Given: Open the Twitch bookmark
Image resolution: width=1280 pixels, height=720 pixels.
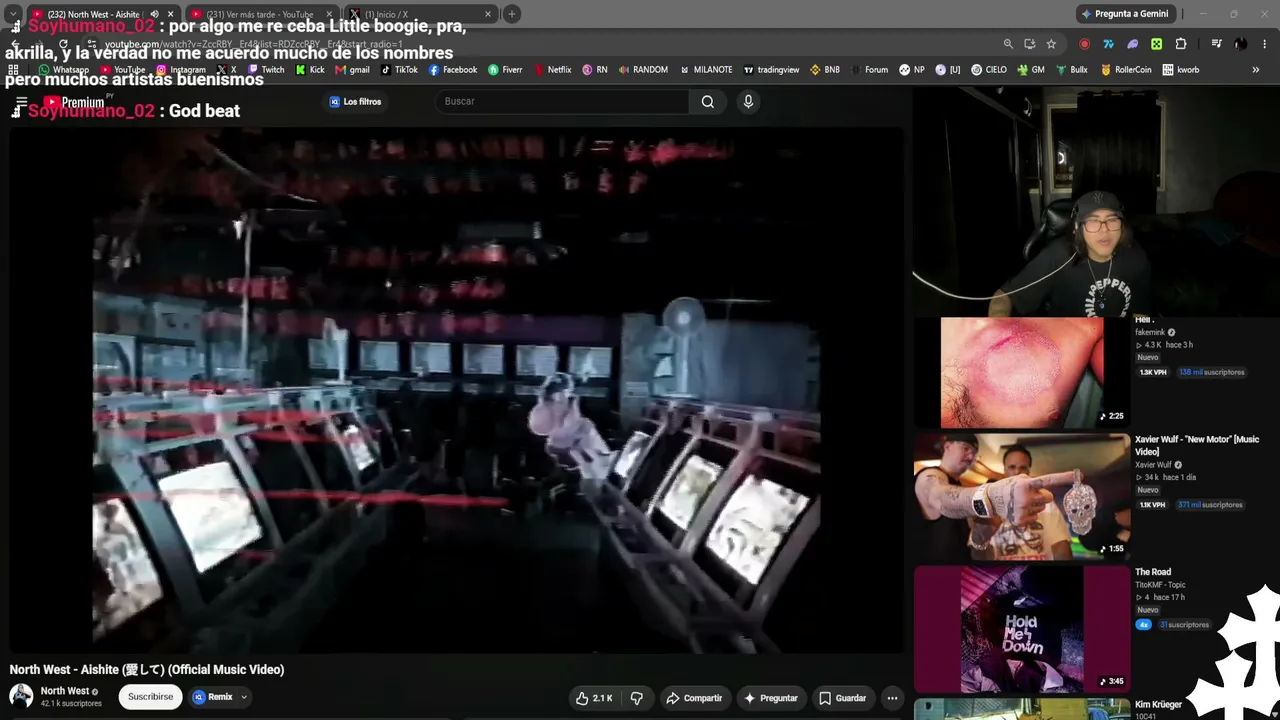Looking at the screenshot, I should click(266, 70).
